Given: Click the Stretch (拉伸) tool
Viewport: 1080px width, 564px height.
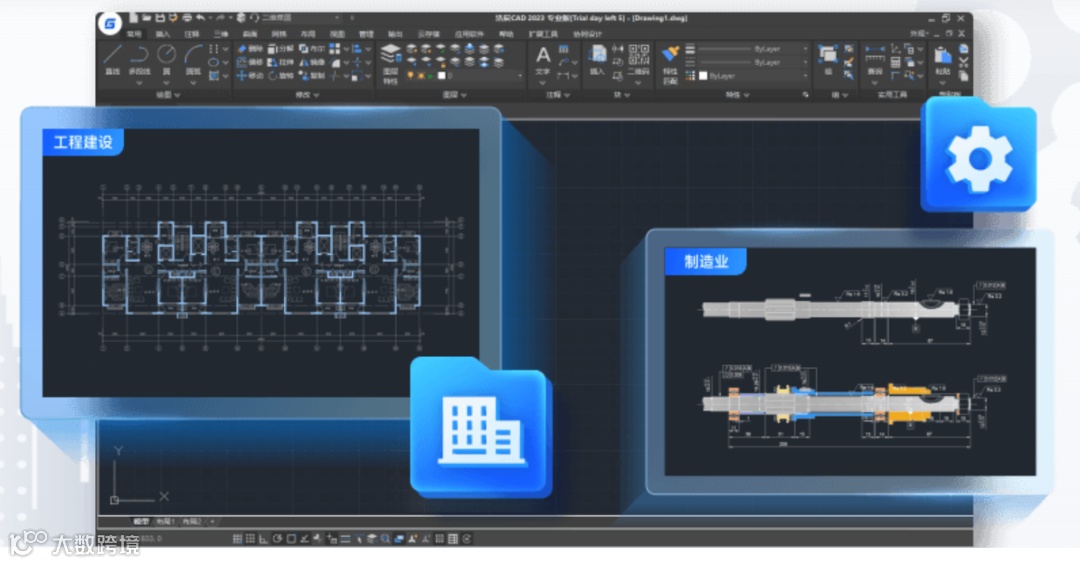Looking at the screenshot, I should pos(281,62).
